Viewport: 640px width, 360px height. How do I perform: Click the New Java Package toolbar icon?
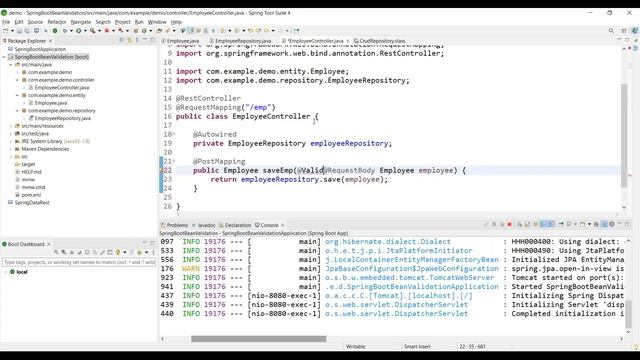(x=136, y=31)
